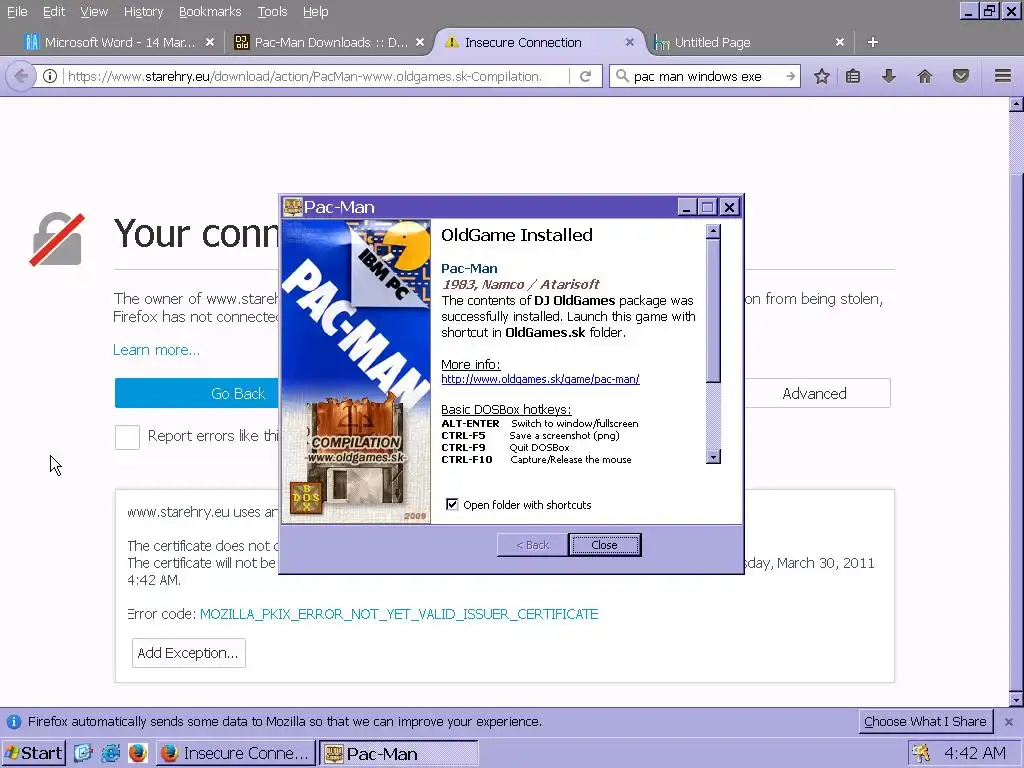
Task: Go to the home page icon
Action: point(924,76)
